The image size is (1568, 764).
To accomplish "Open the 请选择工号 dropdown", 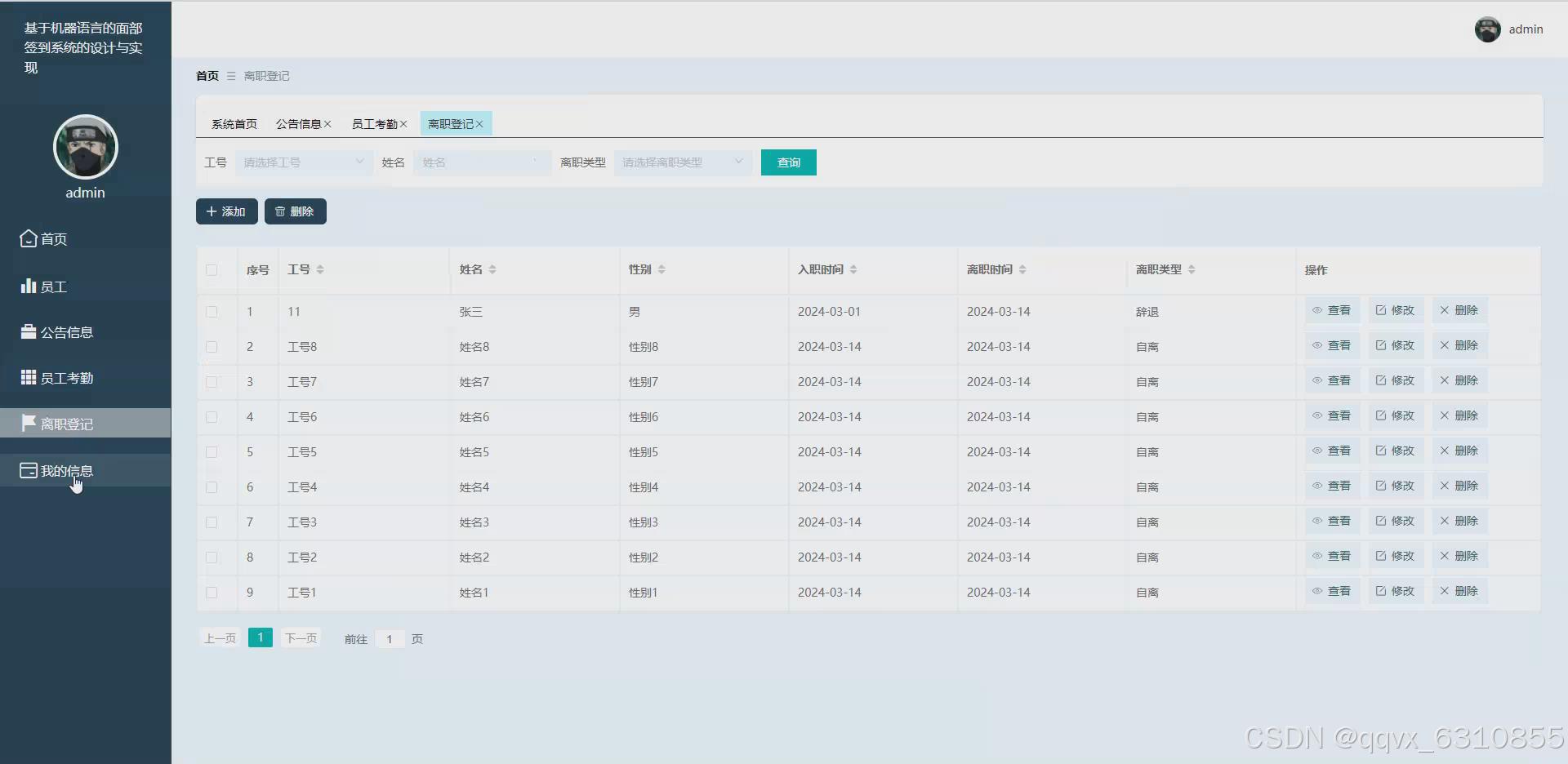I will pos(304,162).
